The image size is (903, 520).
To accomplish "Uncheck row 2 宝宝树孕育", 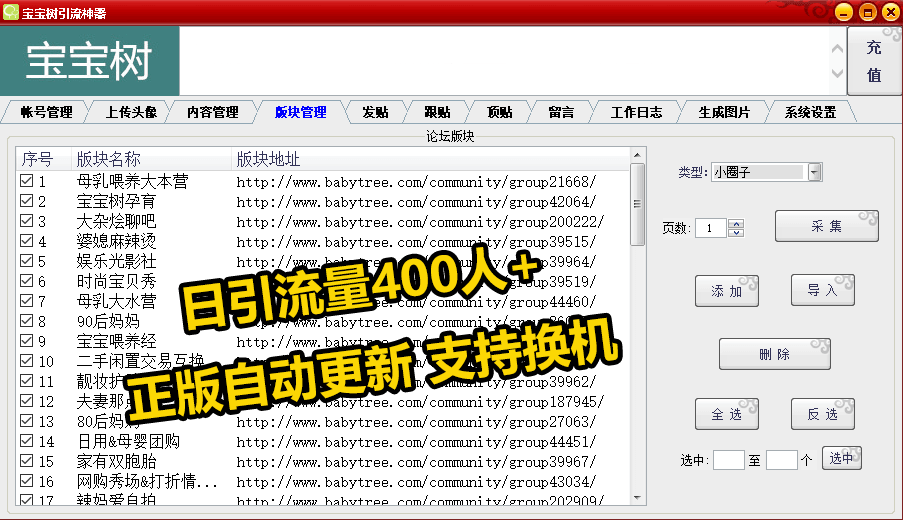I will point(26,201).
